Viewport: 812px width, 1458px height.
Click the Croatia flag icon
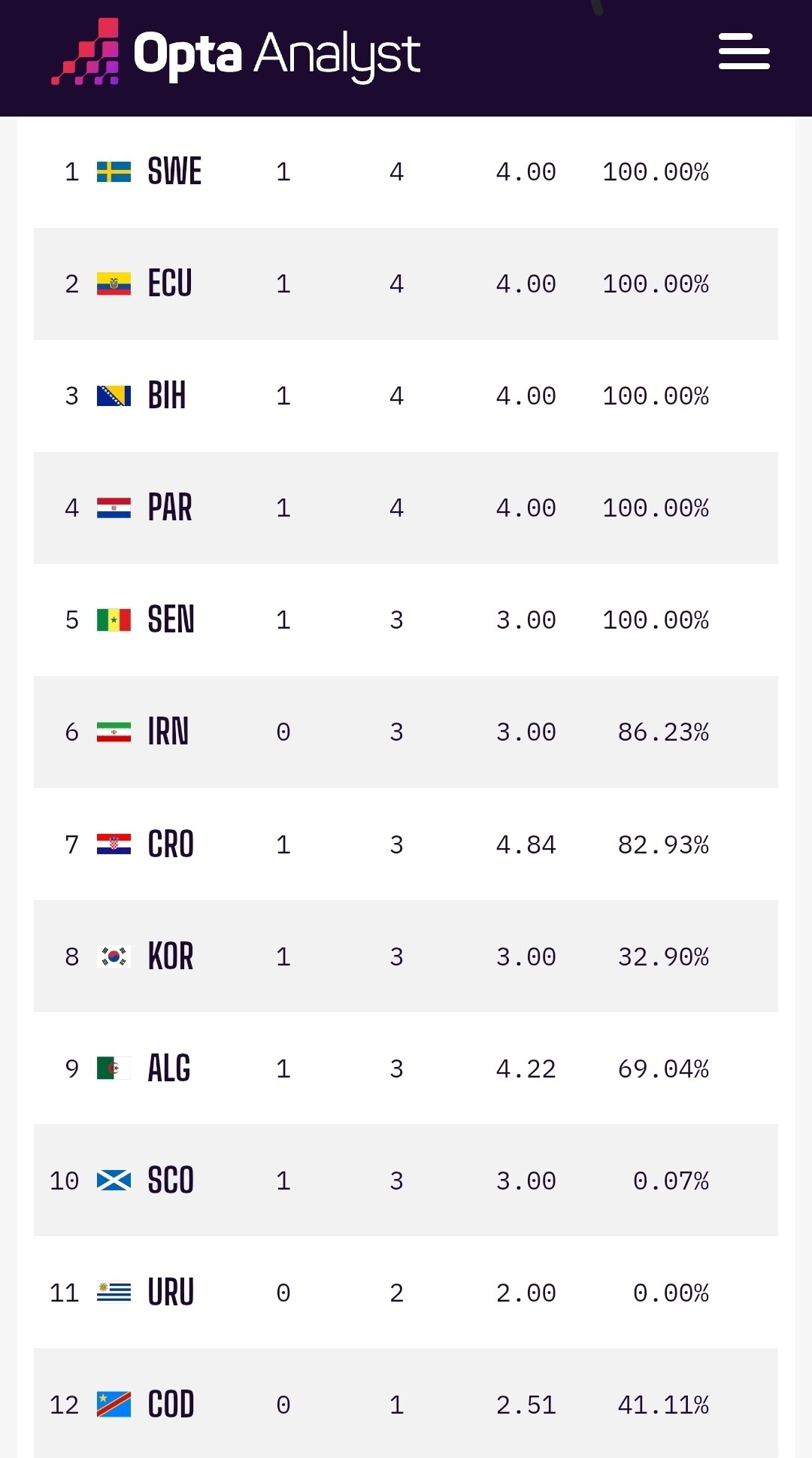pyautogui.click(x=114, y=845)
